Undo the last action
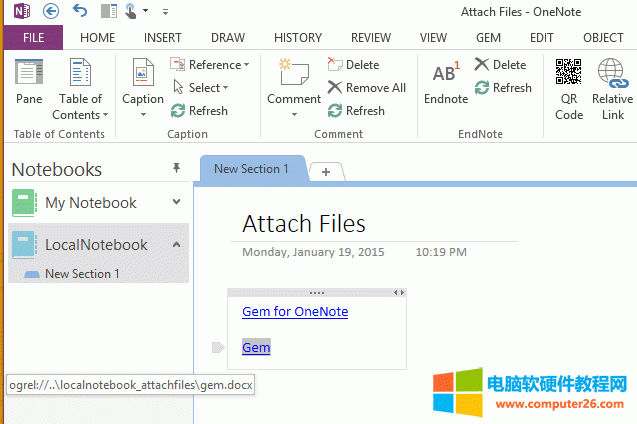Image resolution: width=637 pixels, height=424 pixels. point(80,11)
